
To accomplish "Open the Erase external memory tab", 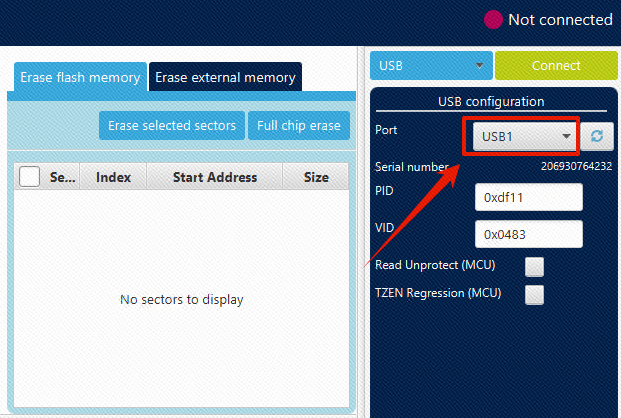I will pos(225,77).
